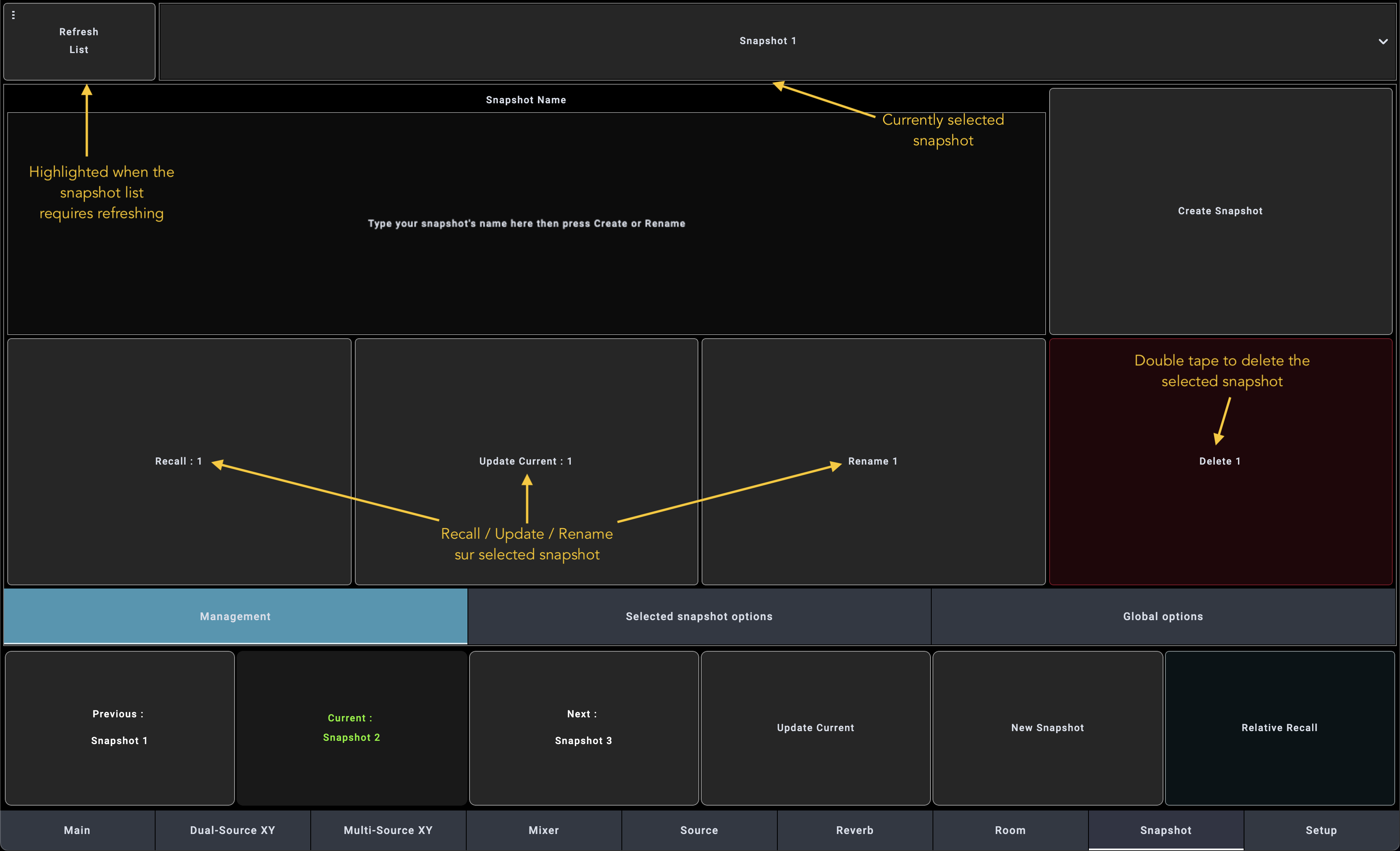The image size is (1400, 851).
Task: Click the Snapshot Name input field
Action: (526, 223)
